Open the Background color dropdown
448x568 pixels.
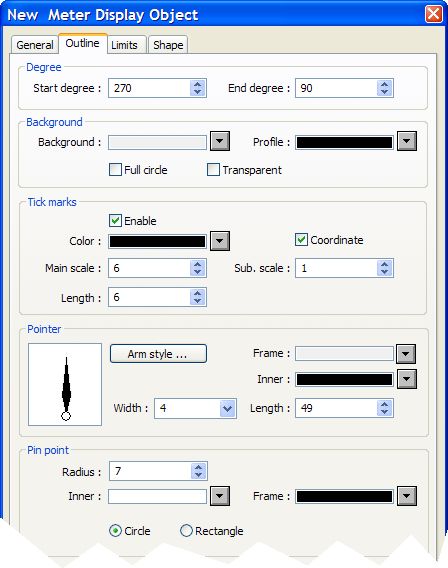click(220, 141)
